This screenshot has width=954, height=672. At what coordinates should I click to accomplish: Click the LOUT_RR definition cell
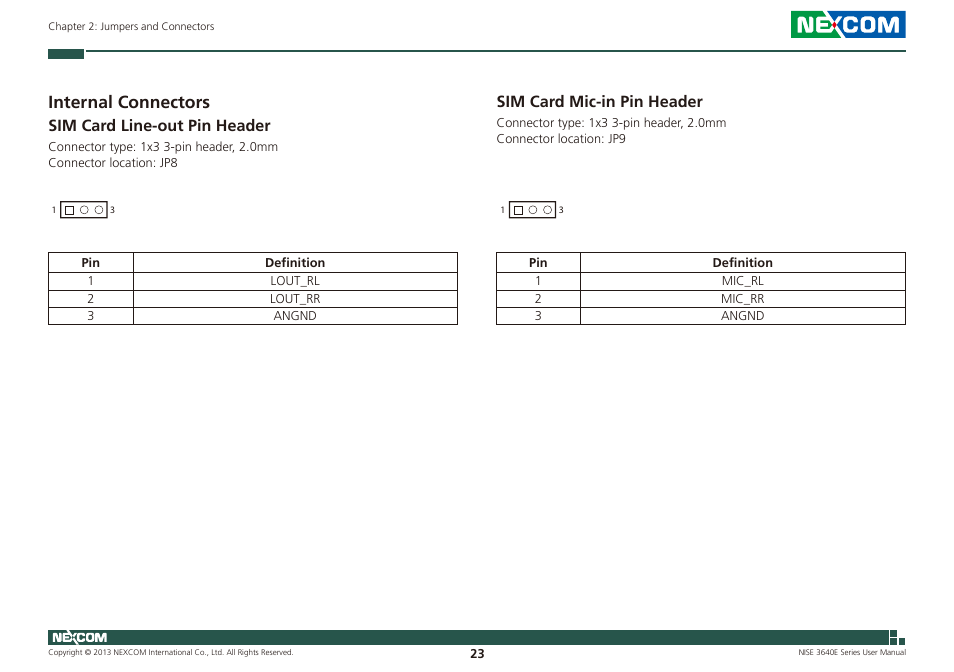coord(295,299)
